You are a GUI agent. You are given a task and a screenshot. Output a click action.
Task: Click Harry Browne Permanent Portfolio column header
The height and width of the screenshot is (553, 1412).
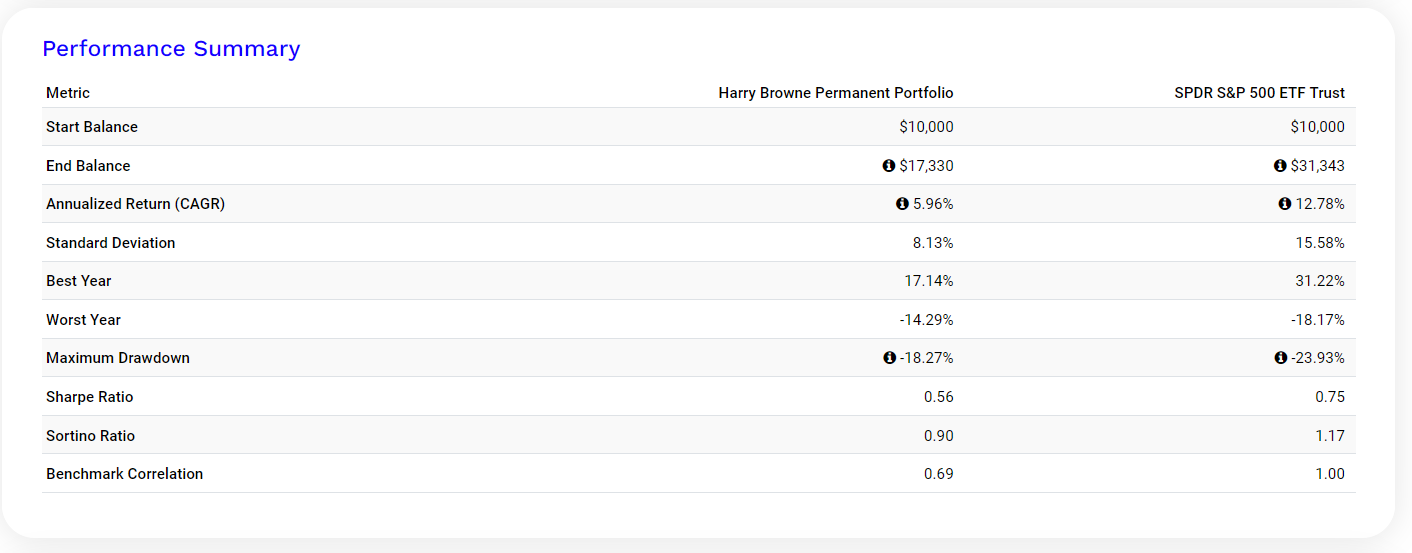836,93
